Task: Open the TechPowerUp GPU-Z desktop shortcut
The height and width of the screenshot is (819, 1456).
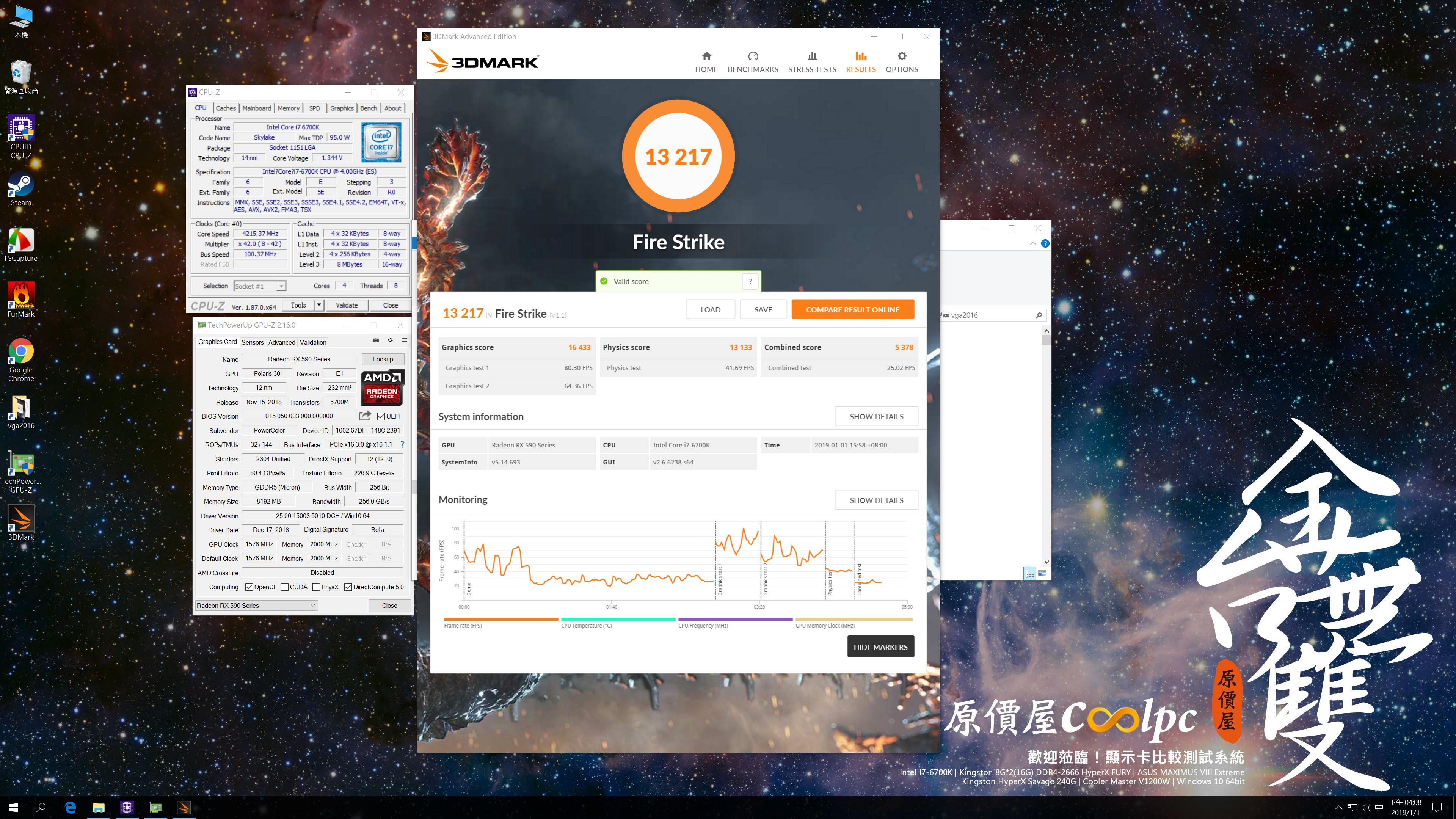Action: tap(21, 472)
